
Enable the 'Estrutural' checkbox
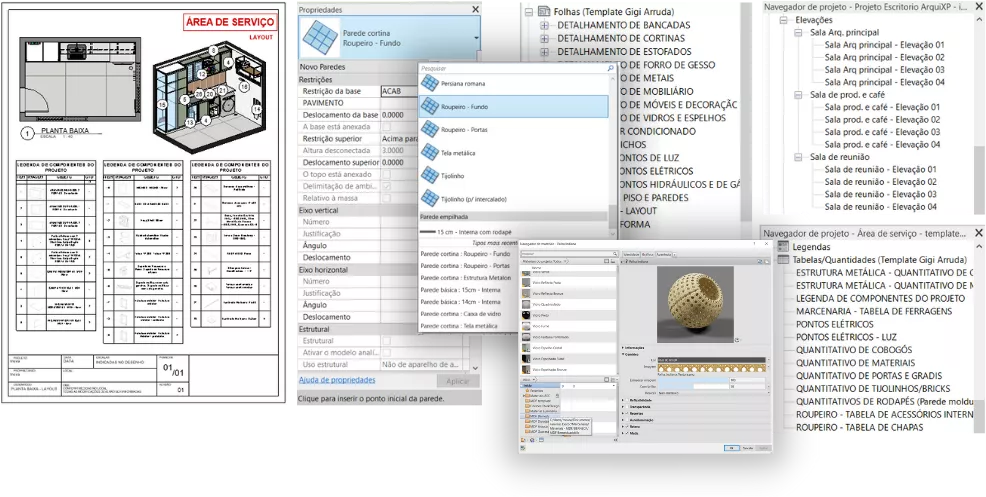coord(387,341)
